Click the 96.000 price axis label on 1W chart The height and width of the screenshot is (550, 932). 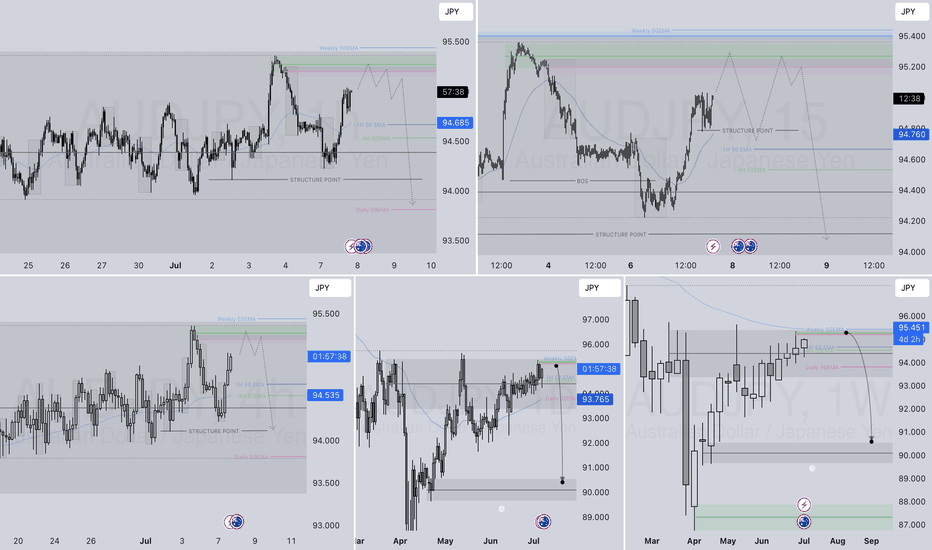(911, 316)
